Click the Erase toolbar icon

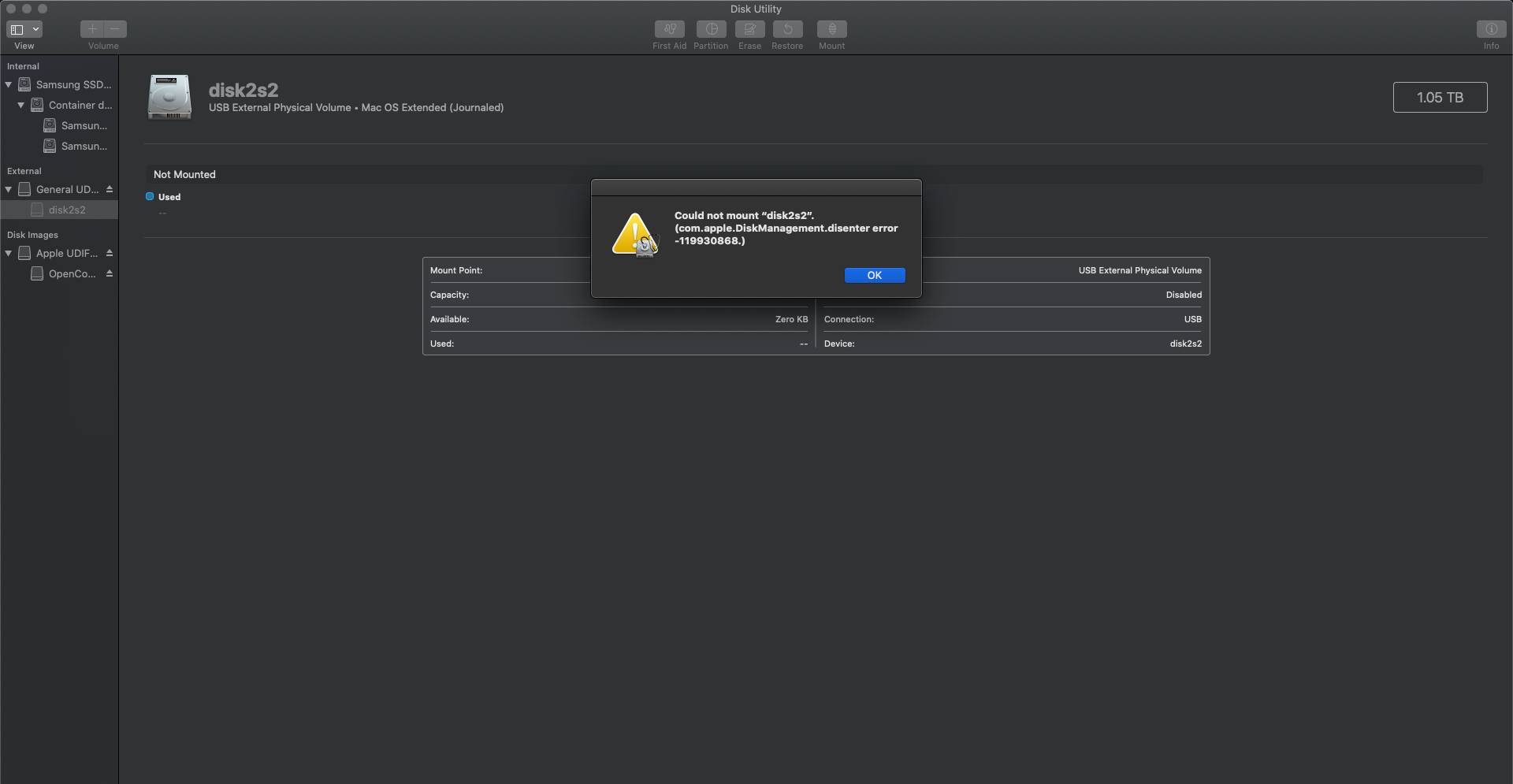click(x=749, y=29)
